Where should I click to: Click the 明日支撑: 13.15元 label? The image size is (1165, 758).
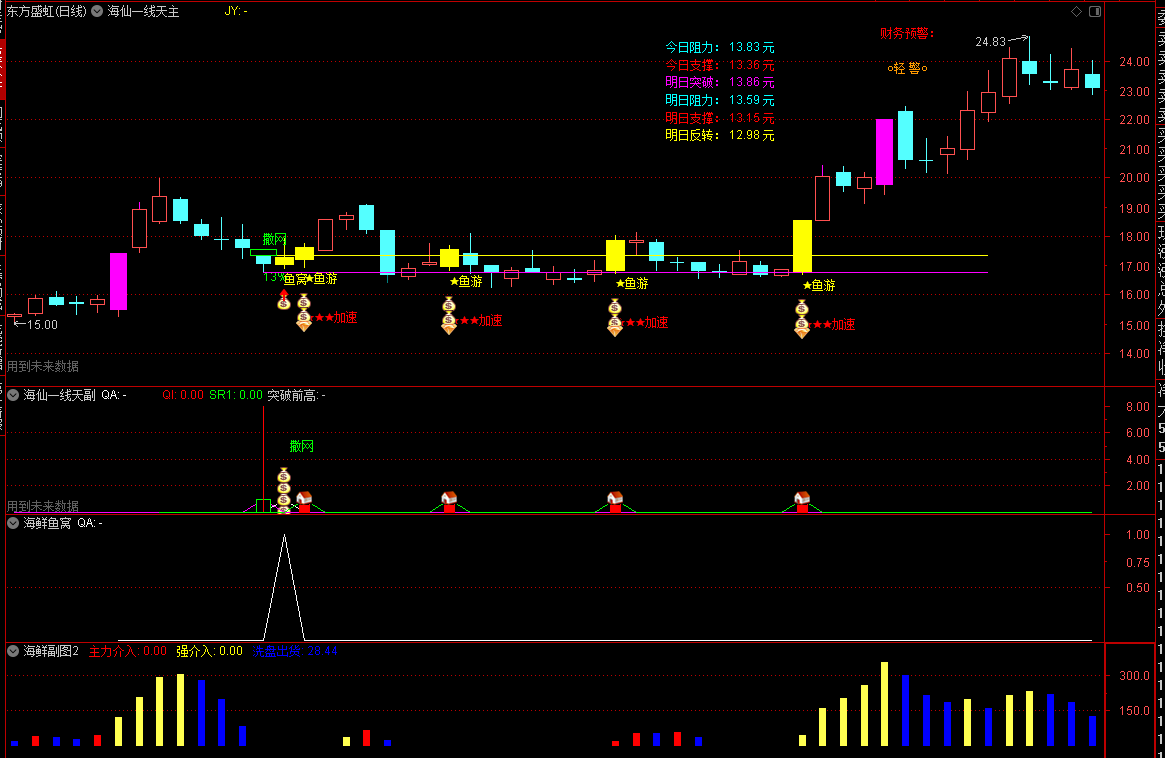click(x=719, y=117)
